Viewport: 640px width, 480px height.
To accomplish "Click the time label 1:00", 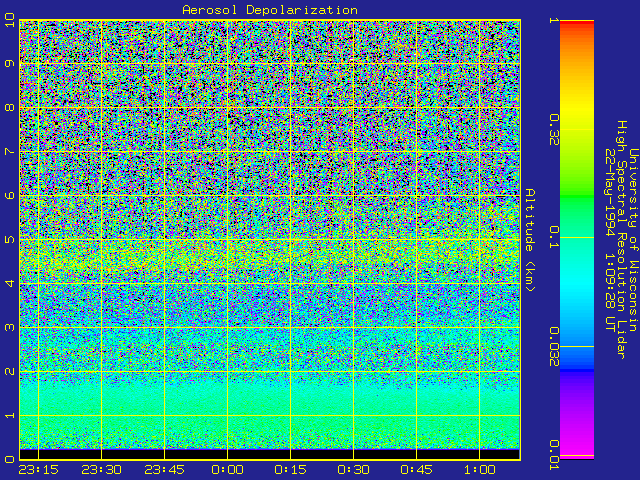I will (479, 470).
